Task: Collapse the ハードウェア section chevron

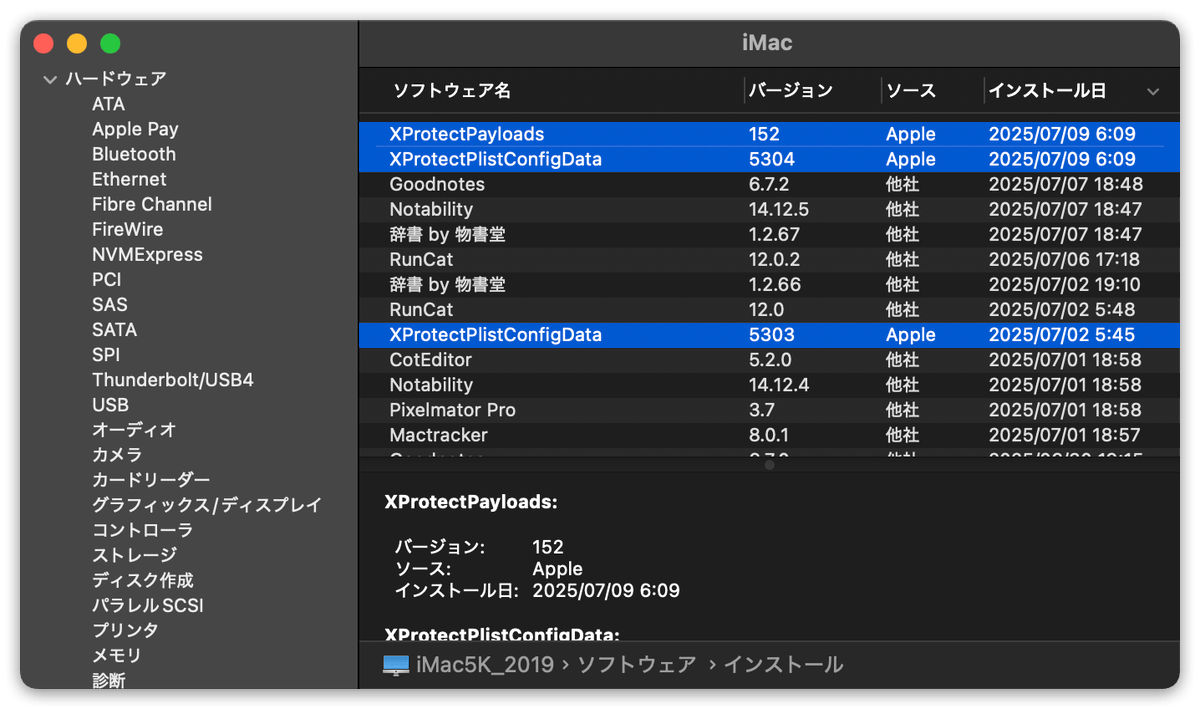Action: 50,79
